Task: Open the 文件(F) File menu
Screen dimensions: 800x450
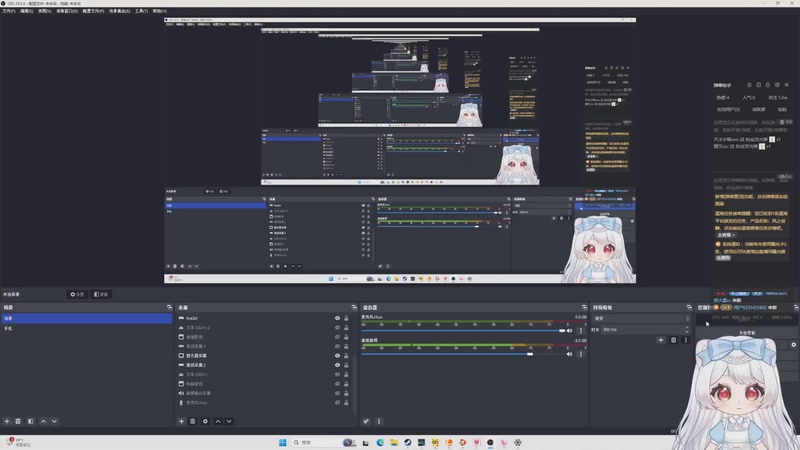Action: (x=9, y=11)
